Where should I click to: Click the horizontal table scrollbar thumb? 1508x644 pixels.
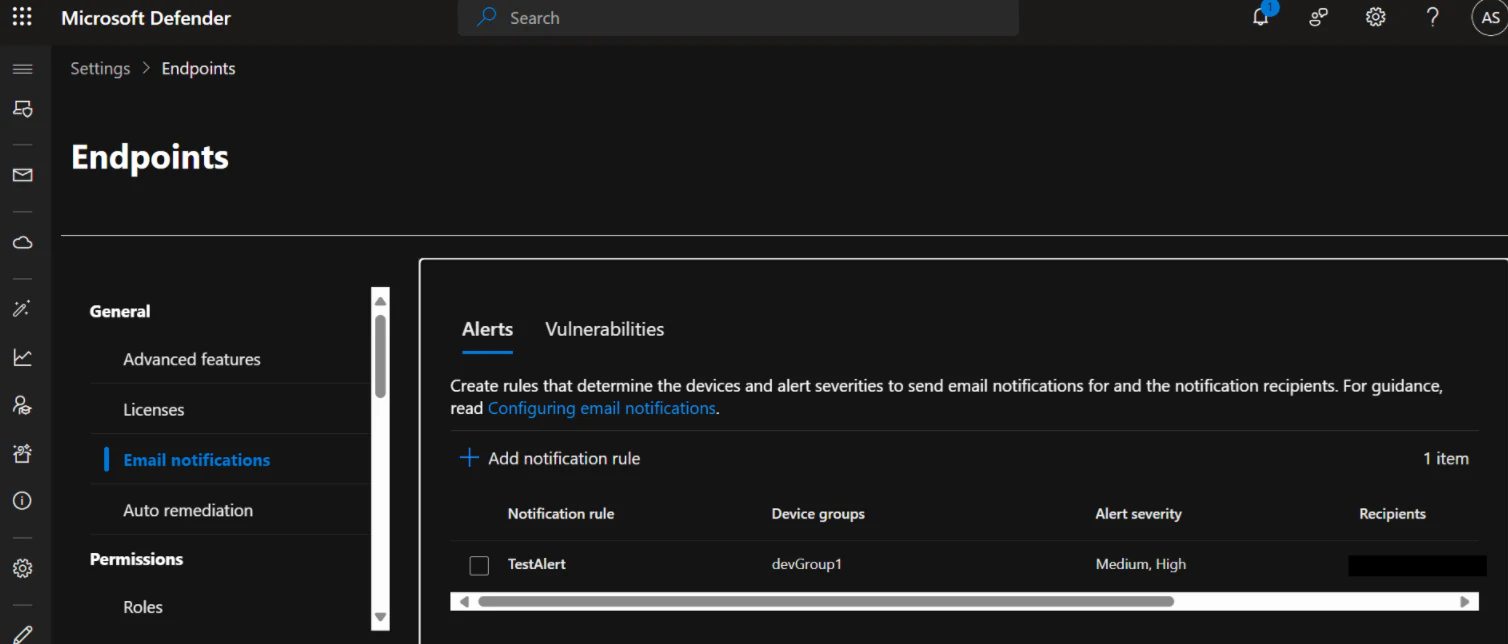(x=825, y=602)
